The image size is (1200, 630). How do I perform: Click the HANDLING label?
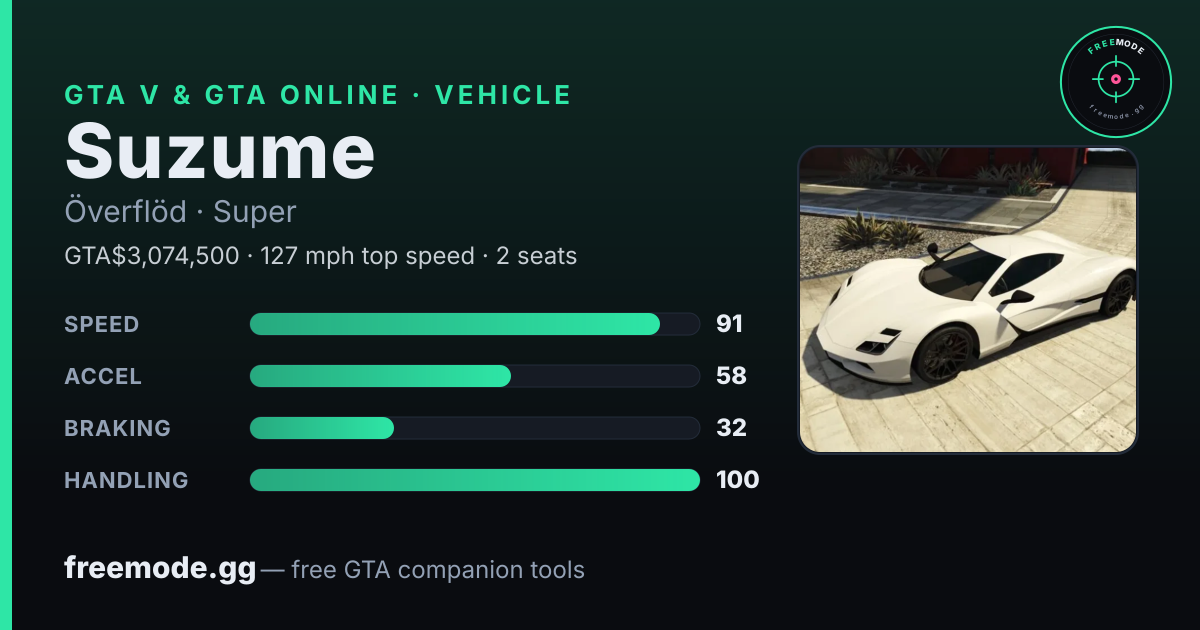click(x=126, y=480)
